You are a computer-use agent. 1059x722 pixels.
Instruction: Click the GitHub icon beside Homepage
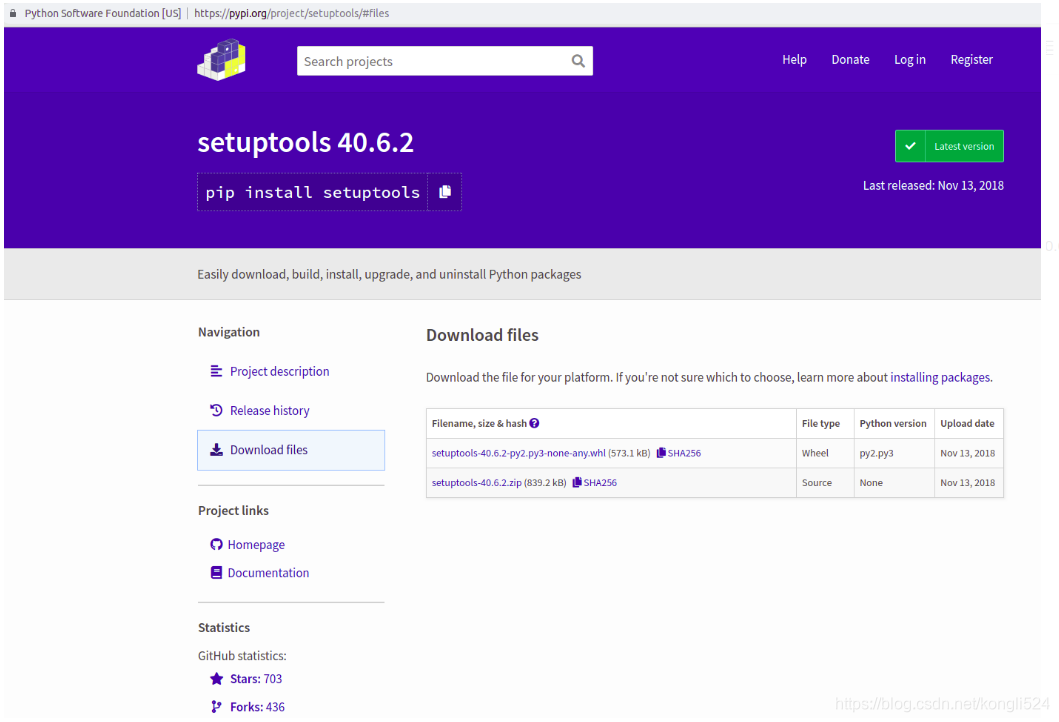pyautogui.click(x=216, y=544)
